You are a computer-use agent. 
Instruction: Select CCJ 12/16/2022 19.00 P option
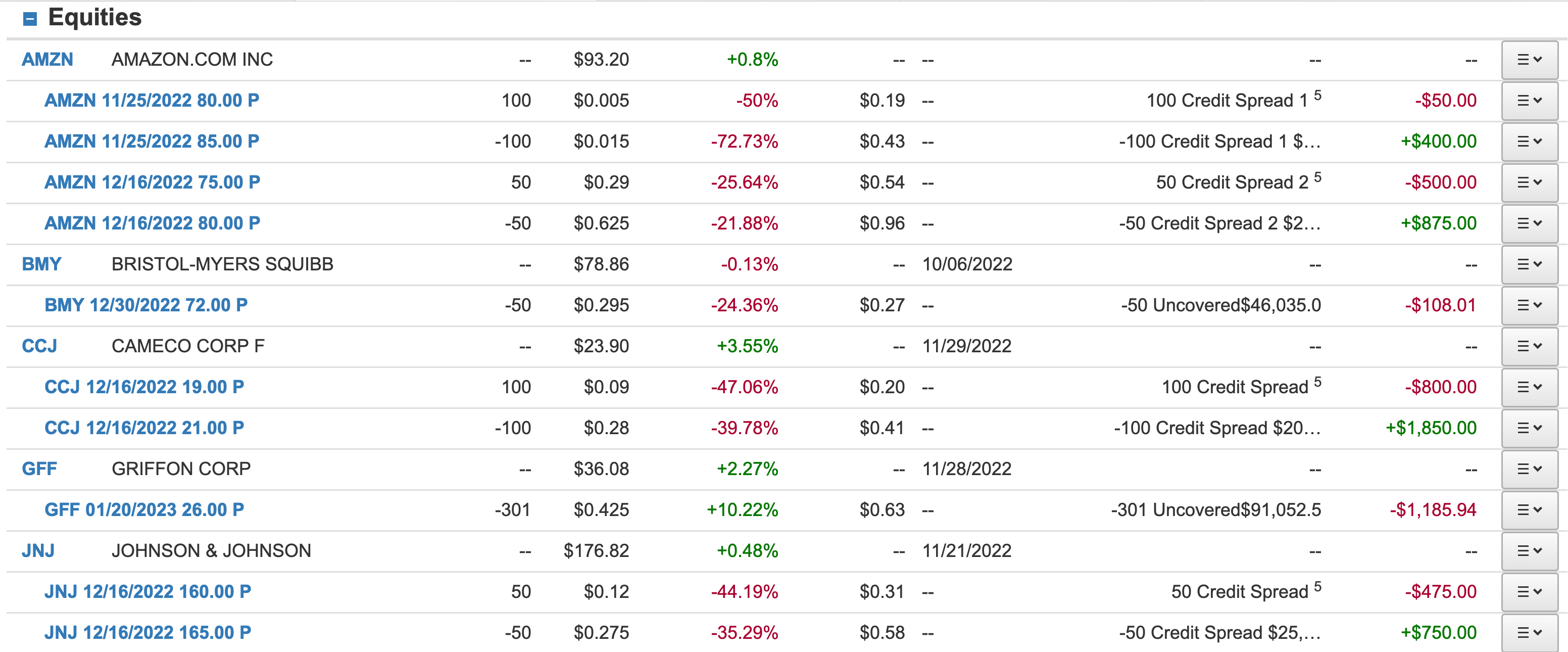click(144, 387)
